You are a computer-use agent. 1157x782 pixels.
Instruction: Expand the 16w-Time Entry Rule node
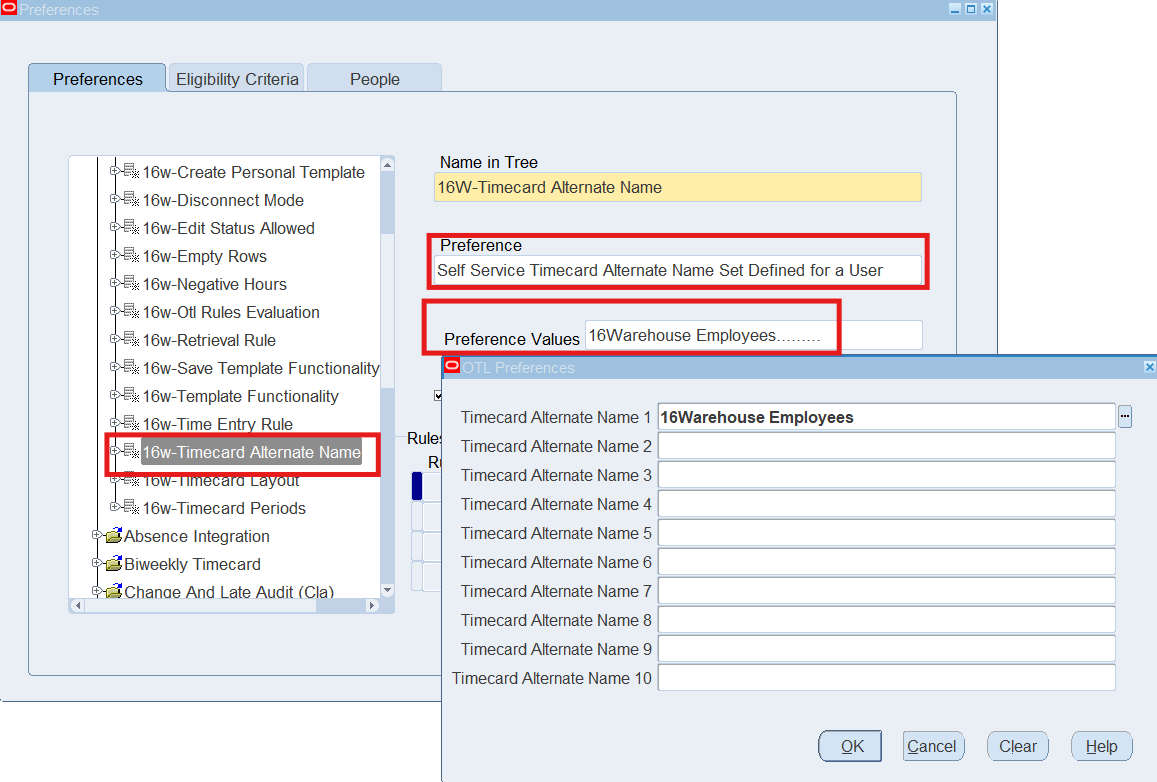click(115, 423)
